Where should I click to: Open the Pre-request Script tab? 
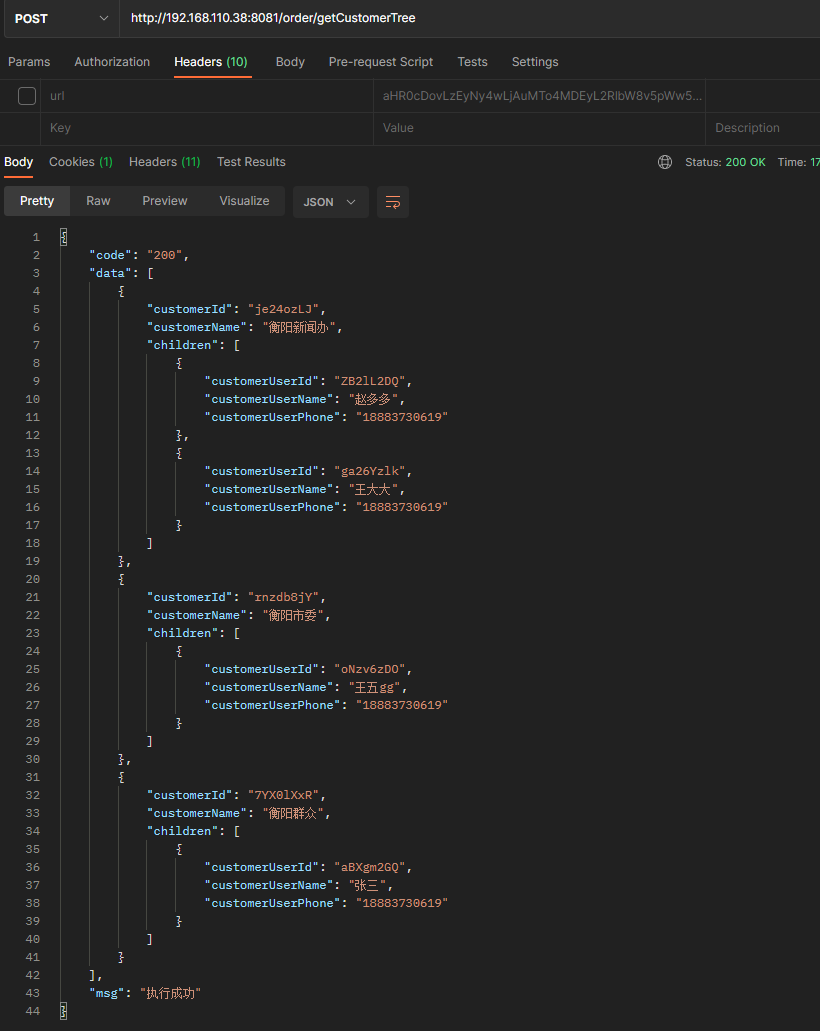click(x=381, y=62)
